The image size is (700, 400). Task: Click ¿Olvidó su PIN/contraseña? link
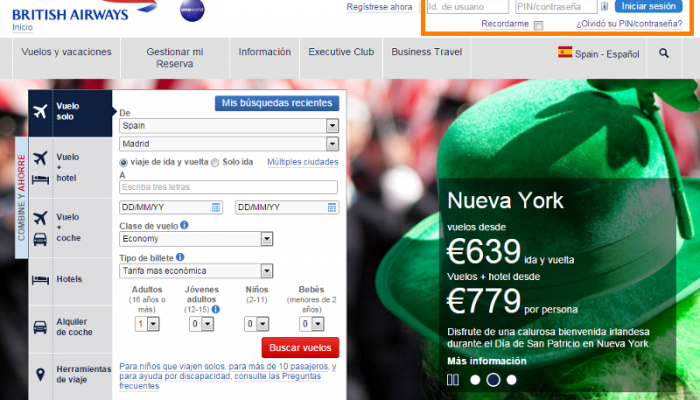629,24
